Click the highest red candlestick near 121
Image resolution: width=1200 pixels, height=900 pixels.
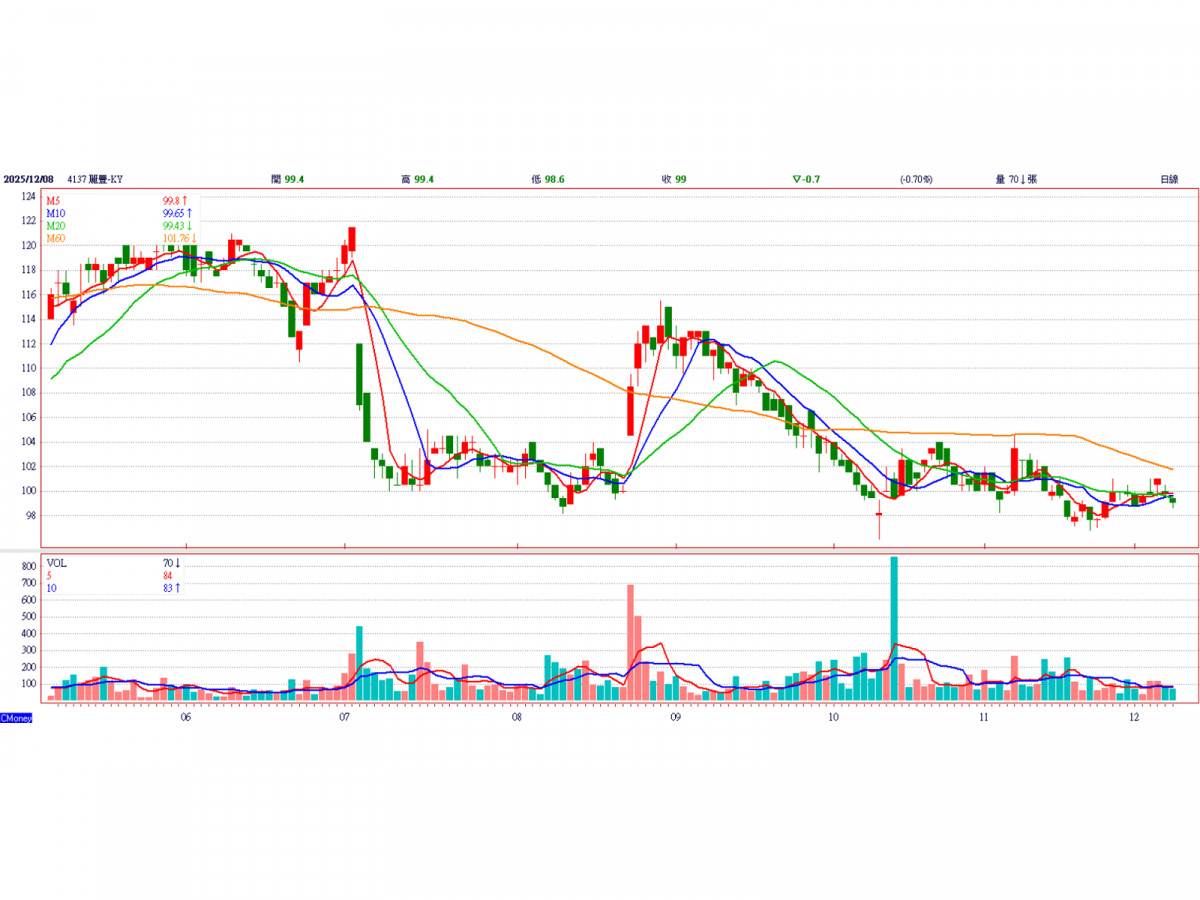point(352,238)
